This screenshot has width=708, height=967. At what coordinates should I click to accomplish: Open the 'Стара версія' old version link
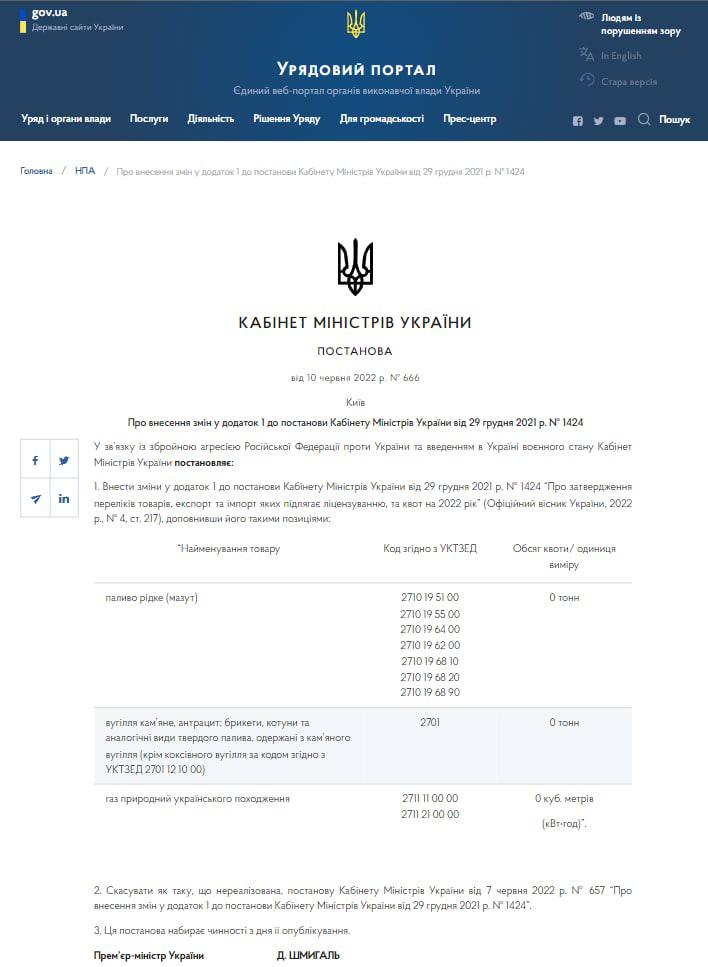click(628, 82)
